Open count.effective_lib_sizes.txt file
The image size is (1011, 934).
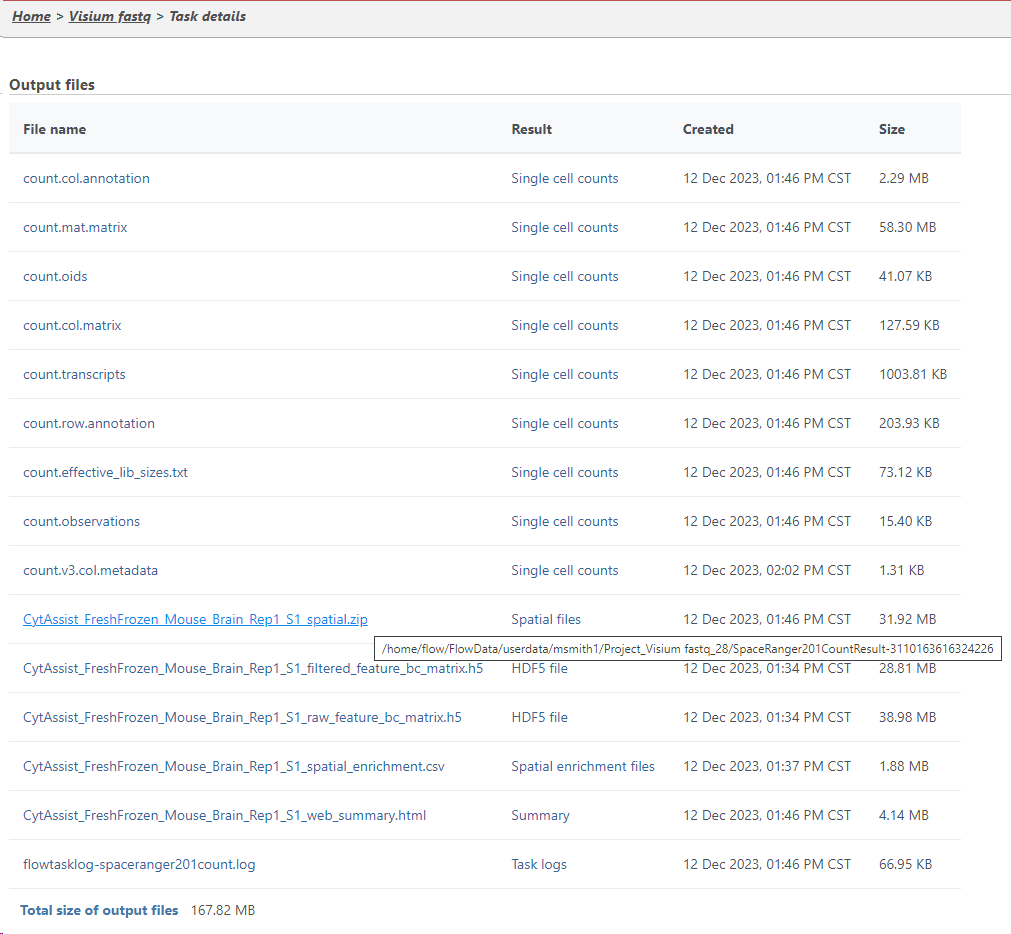pyautogui.click(x=105, y=472)
